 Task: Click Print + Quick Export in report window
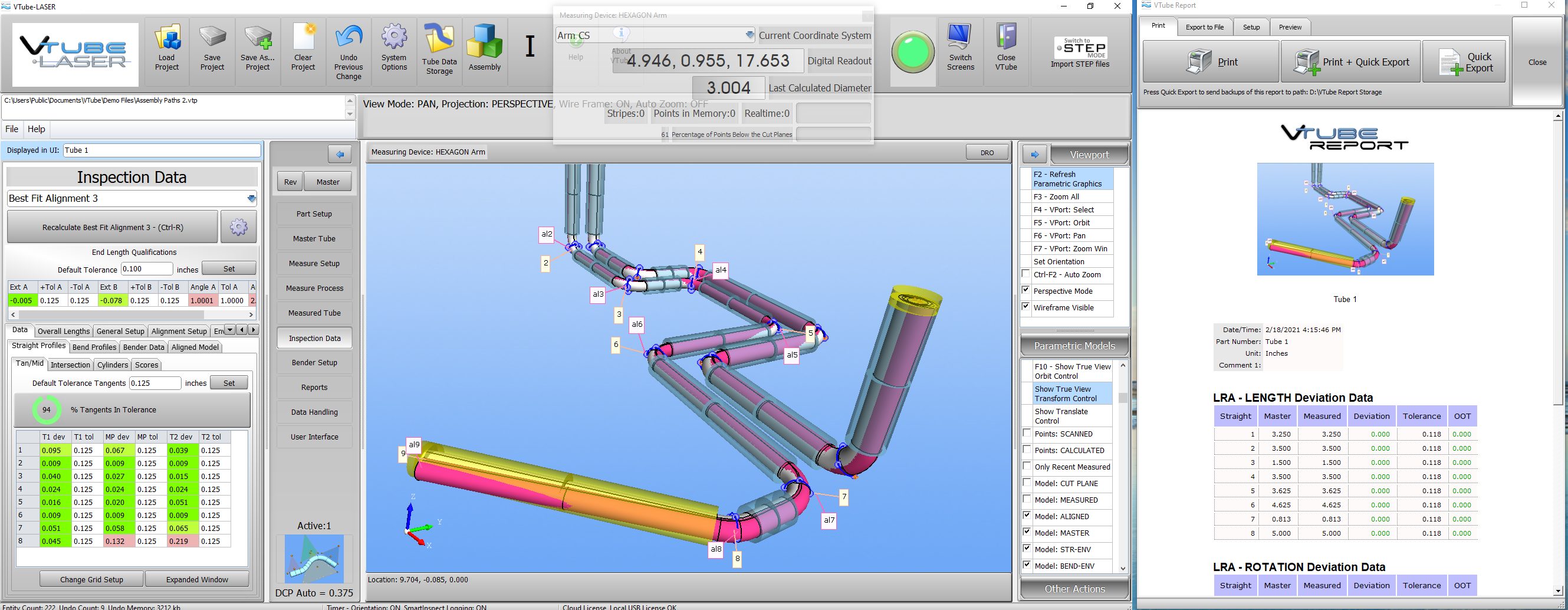[x=1350, y=61]
